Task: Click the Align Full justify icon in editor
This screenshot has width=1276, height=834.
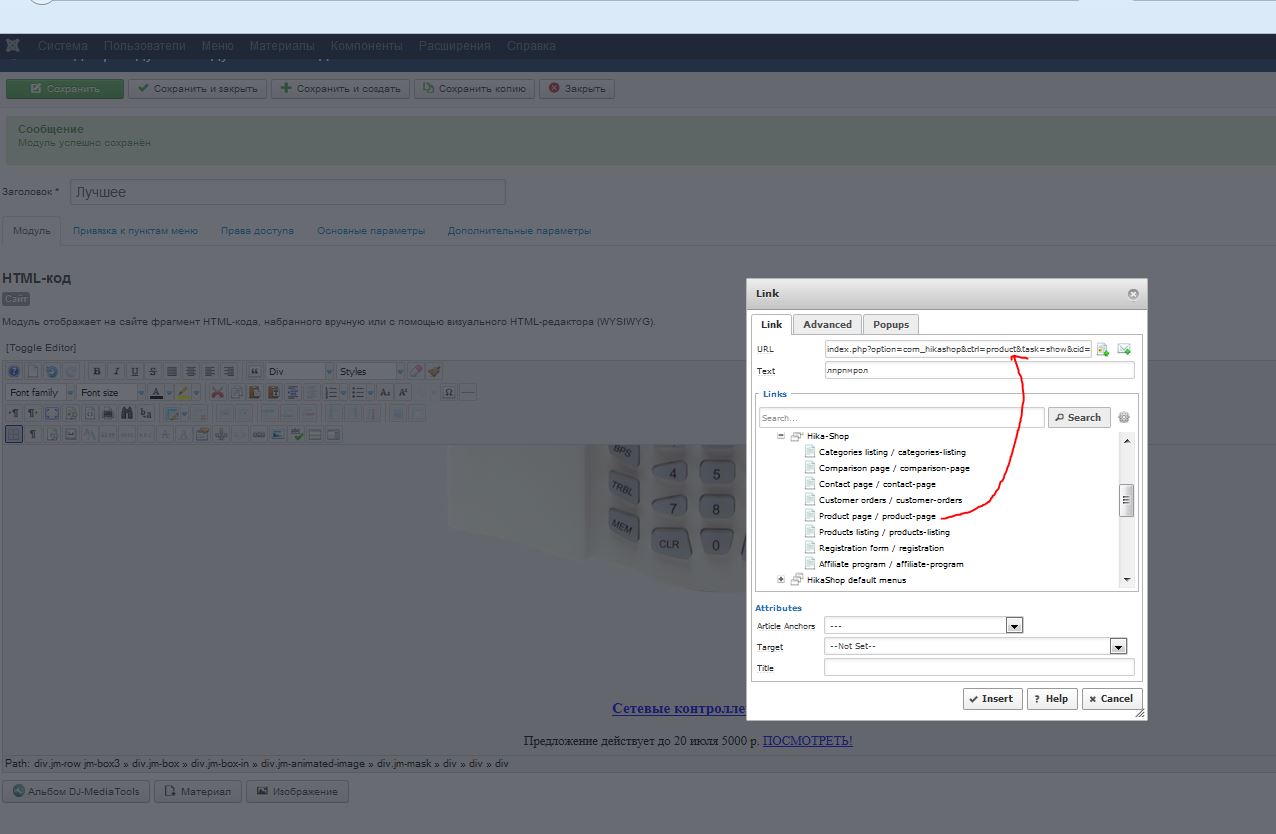Action: [172, 371]
